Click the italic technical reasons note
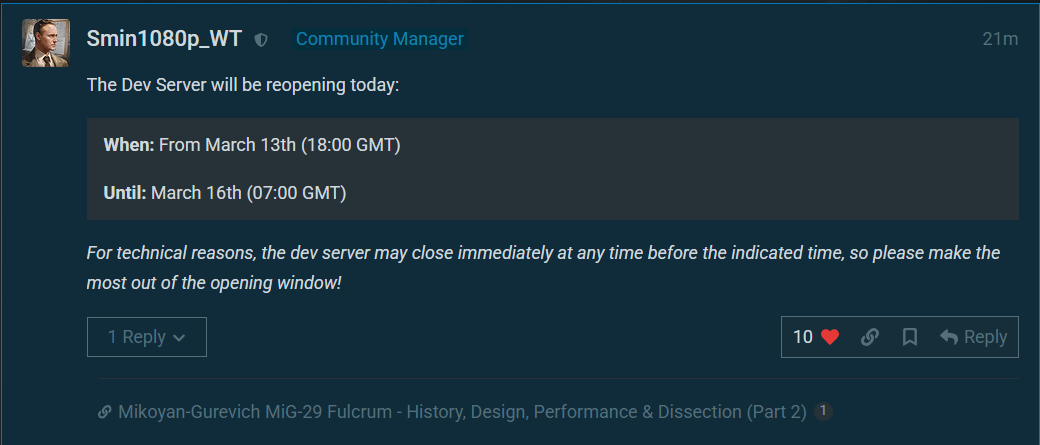Viewport: 1040px width, 445px height. point(543,267)
